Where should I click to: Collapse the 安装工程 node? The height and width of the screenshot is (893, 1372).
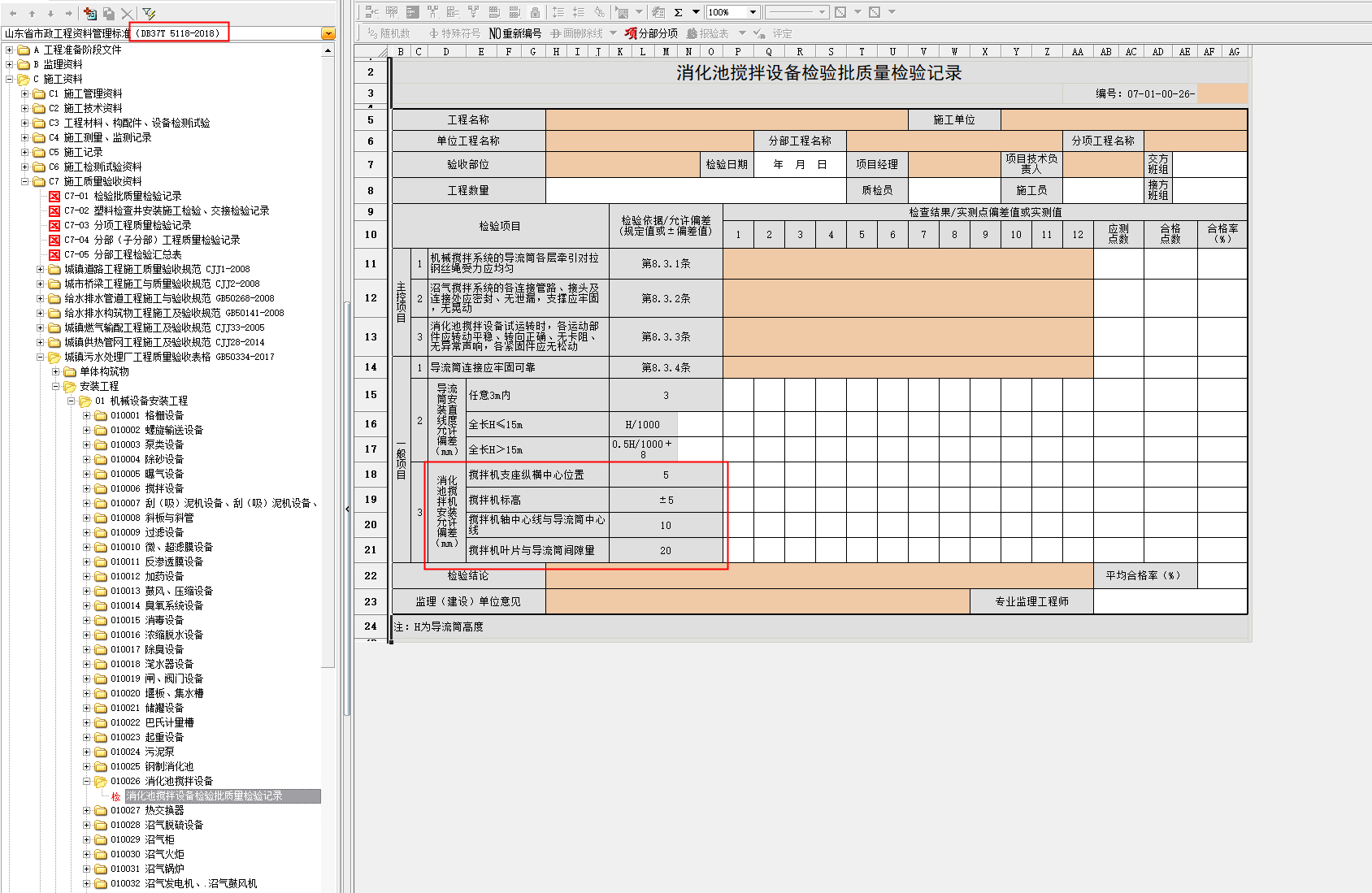[56, 387]
